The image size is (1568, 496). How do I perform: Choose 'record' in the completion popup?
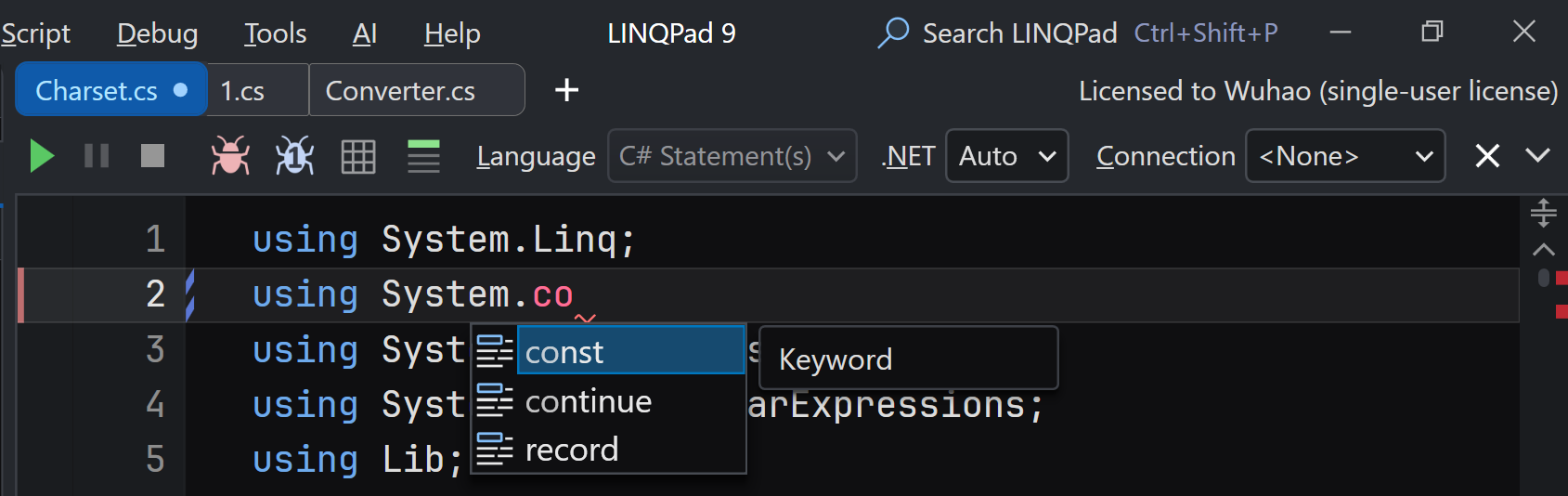[572, 450]
